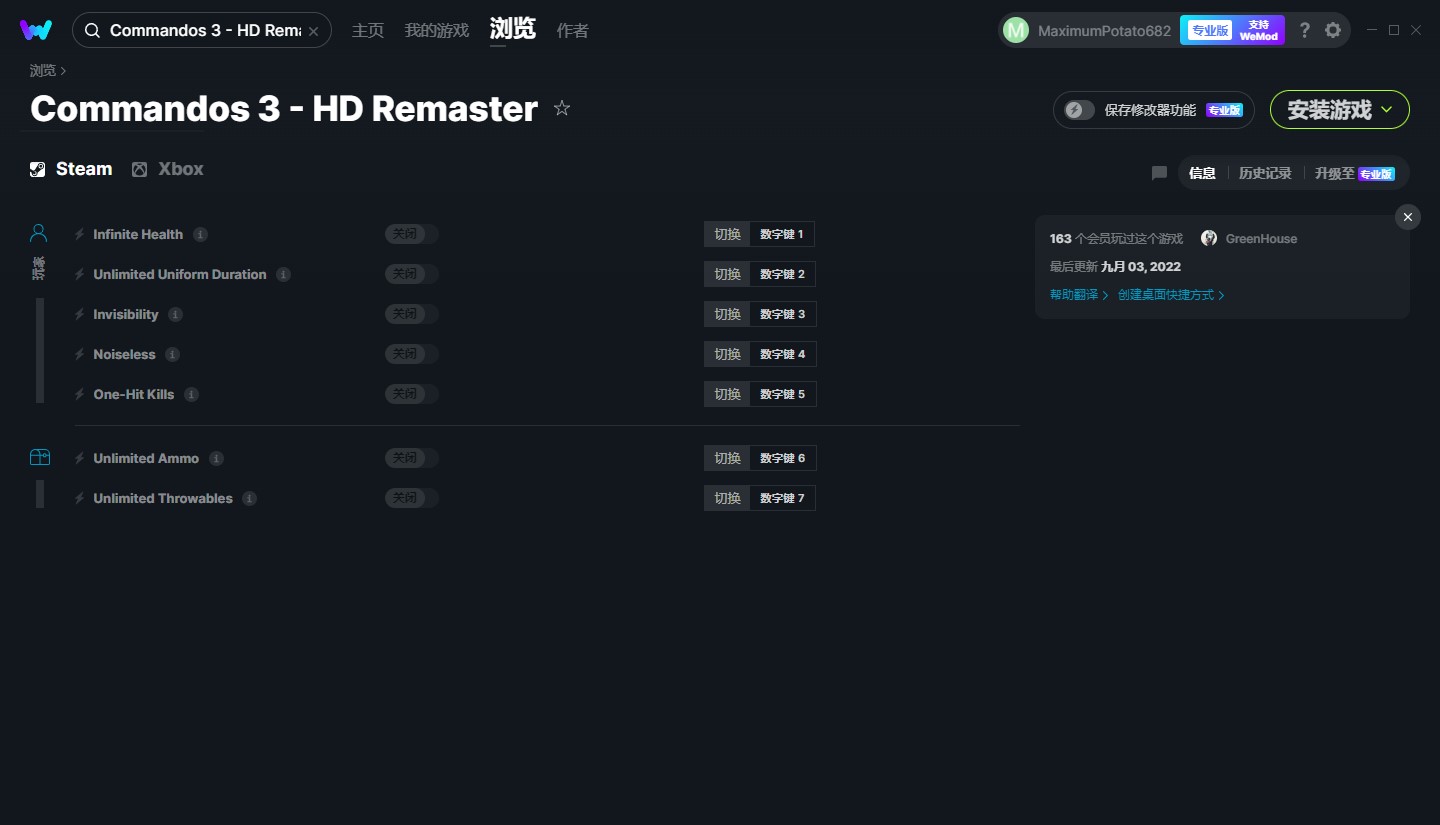Viewport: 1440px width, 825px height.
Task: Click hotkey 数字键 3 for Invisibility
Action: click(782, 314)
